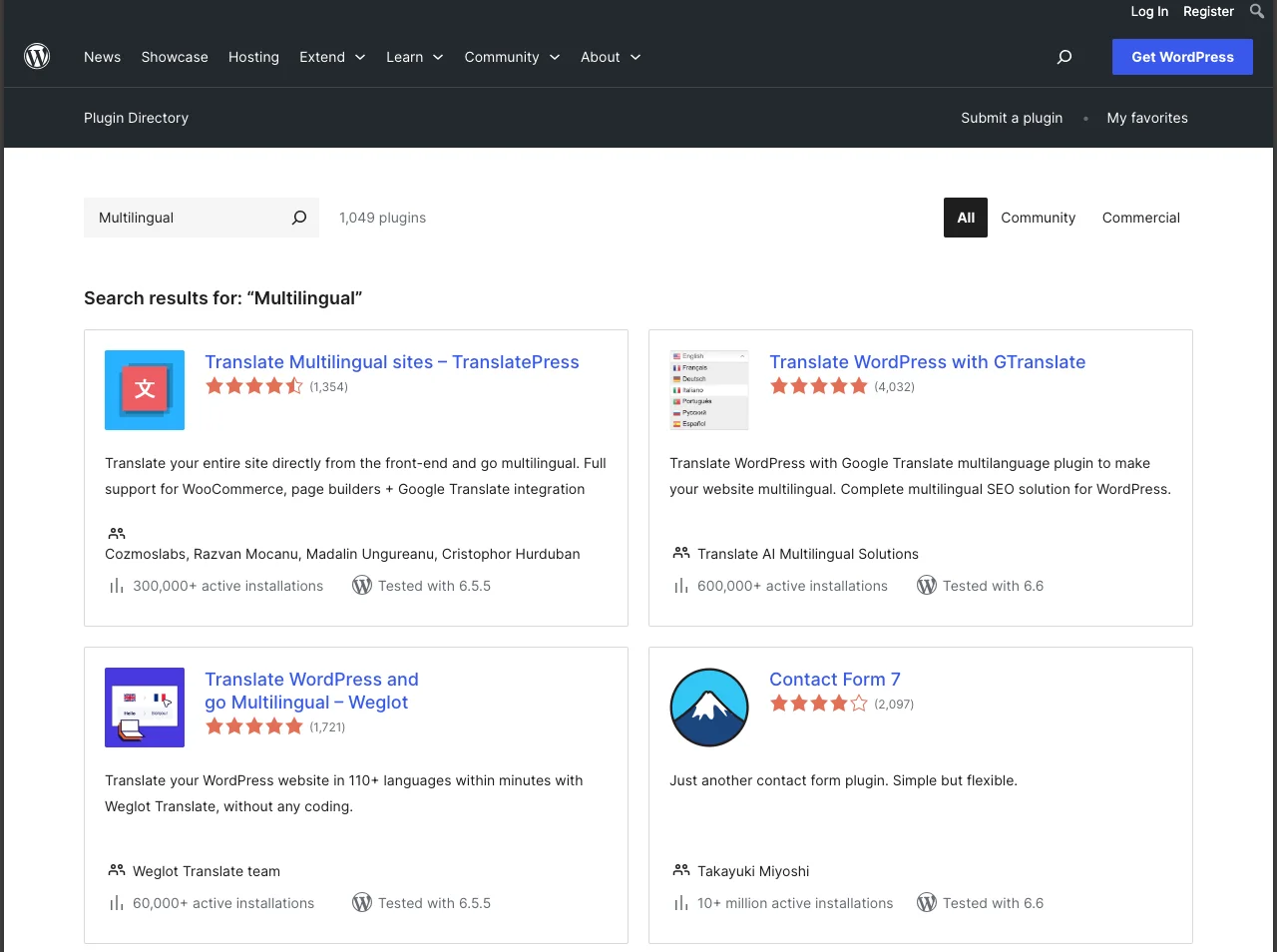Screen dimensions: 1277x952
Task: Click bar chart icon beside 600,000+ installations
Action: click(681, 586)
